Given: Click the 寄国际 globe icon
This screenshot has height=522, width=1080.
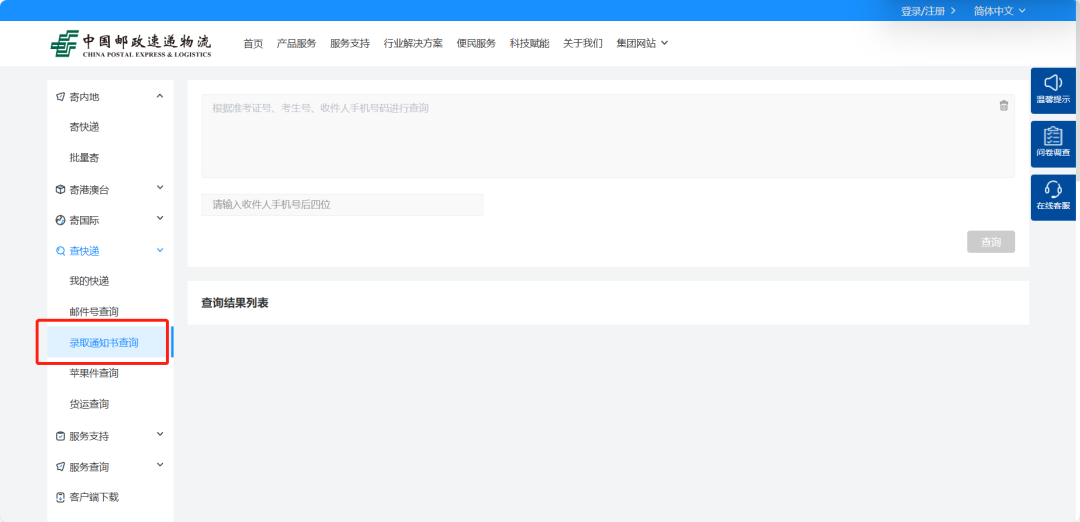Looking at the screenshot, I should coord(60,220).
